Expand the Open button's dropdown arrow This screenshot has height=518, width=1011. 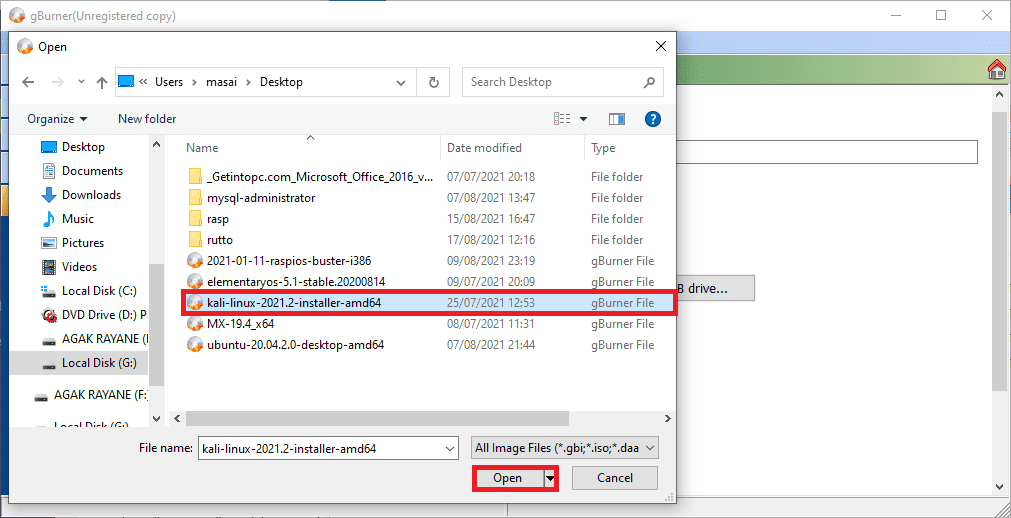point(550,478)
